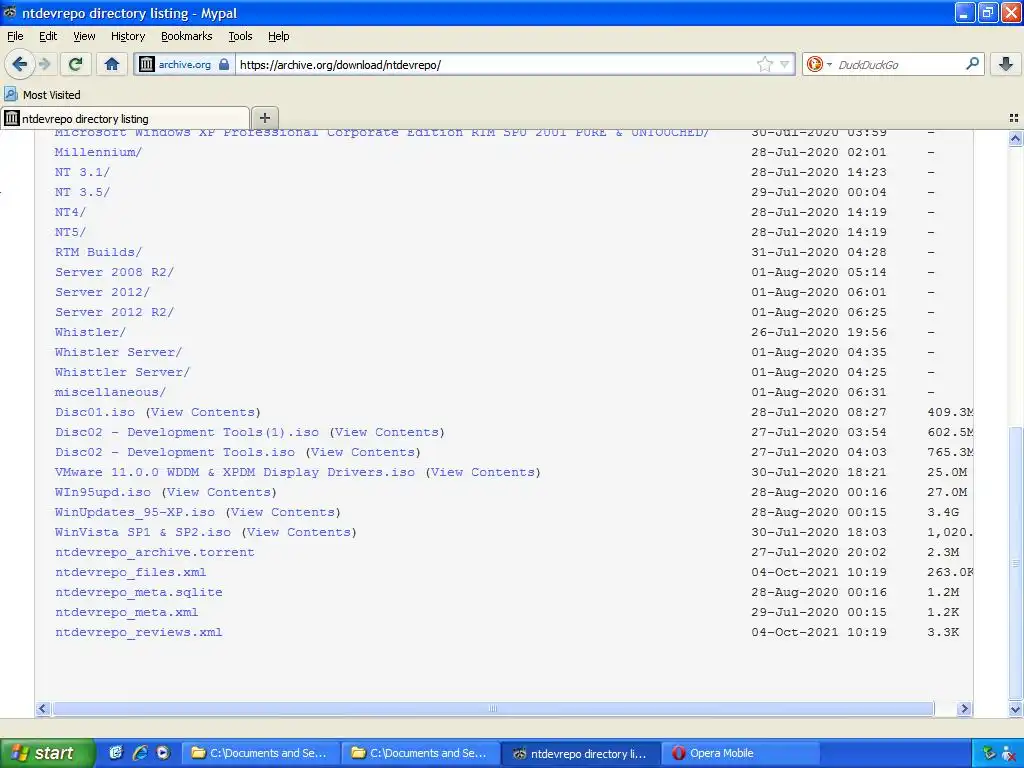Open the Server 2012/ folder link

tap(103, 292)
